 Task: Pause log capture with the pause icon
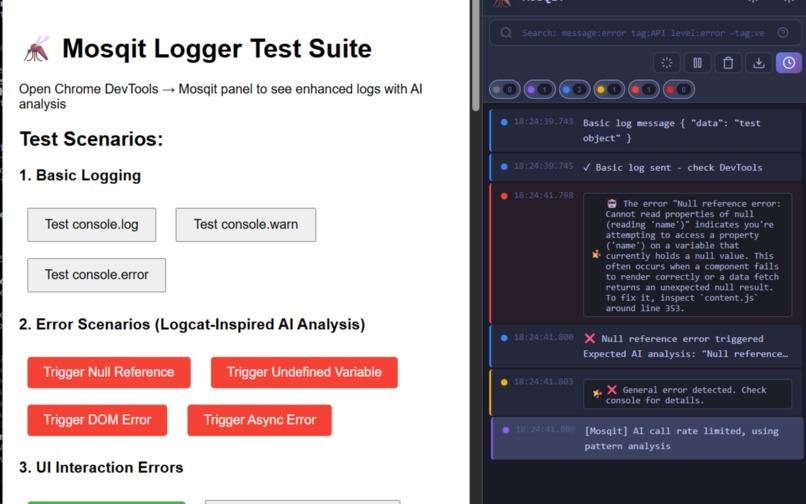click(698, 63)
